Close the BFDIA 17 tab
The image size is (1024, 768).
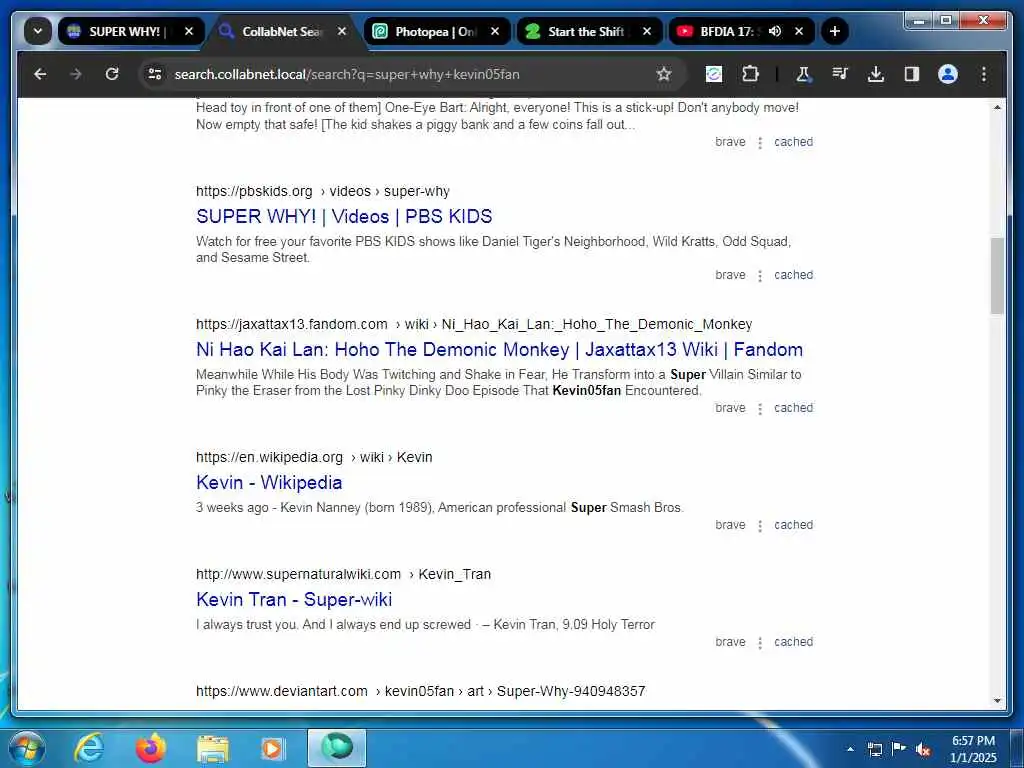point(799,31)
